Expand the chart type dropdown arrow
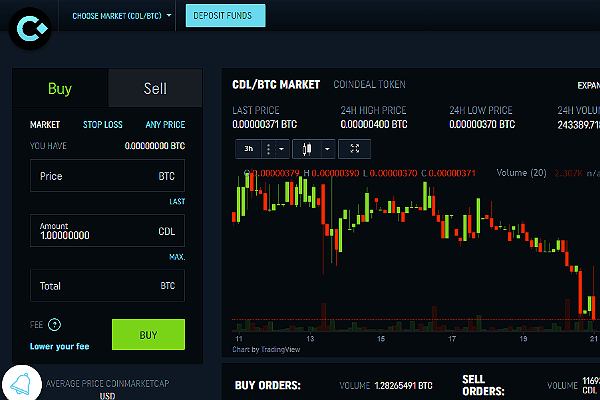 [326, 149]
